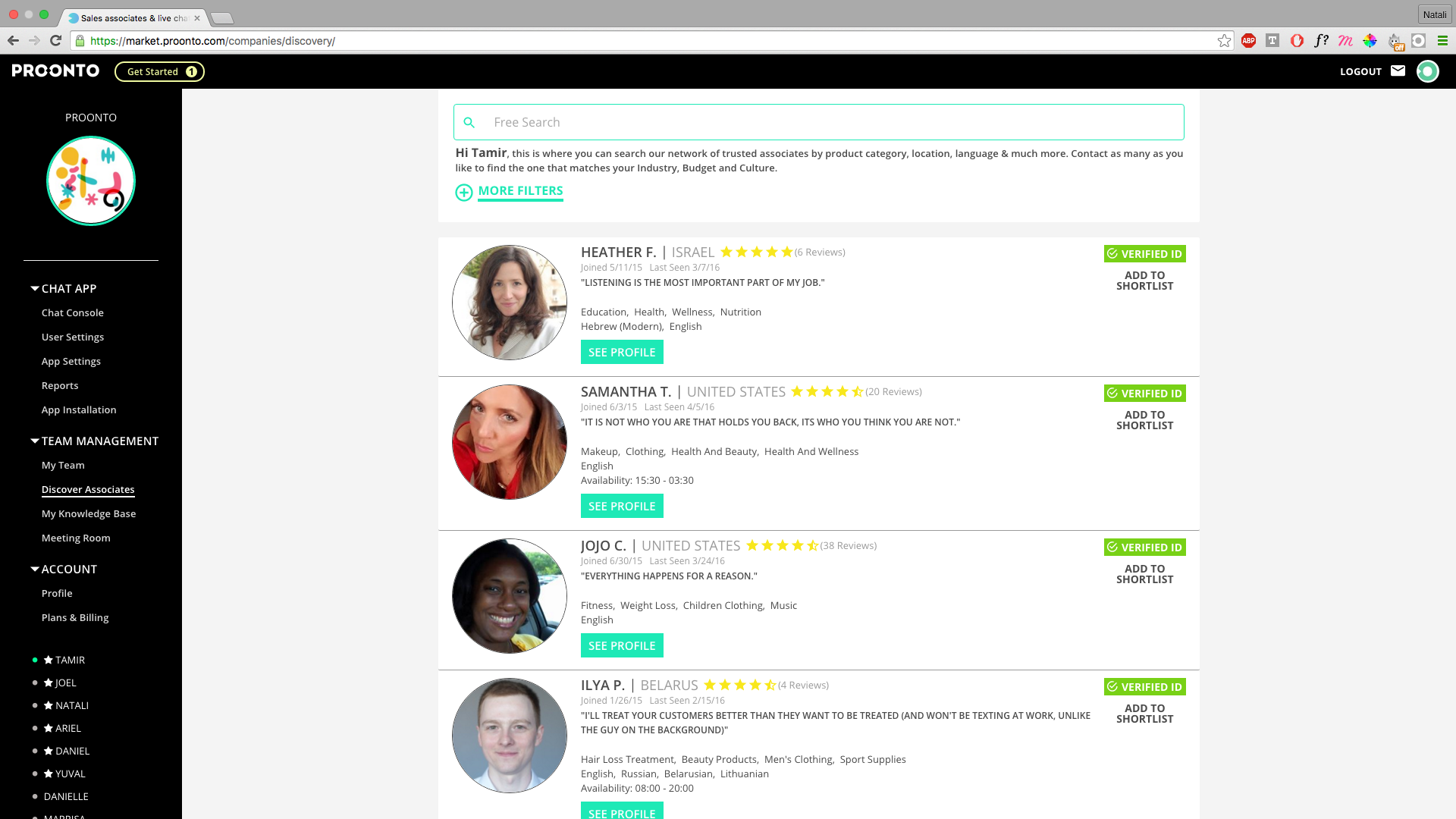Image resolution: width=1456 pixels, height=819 pixels.
Task: Open Samantha T.'s profile via SEE PROFILE
Action: point(621,506)
